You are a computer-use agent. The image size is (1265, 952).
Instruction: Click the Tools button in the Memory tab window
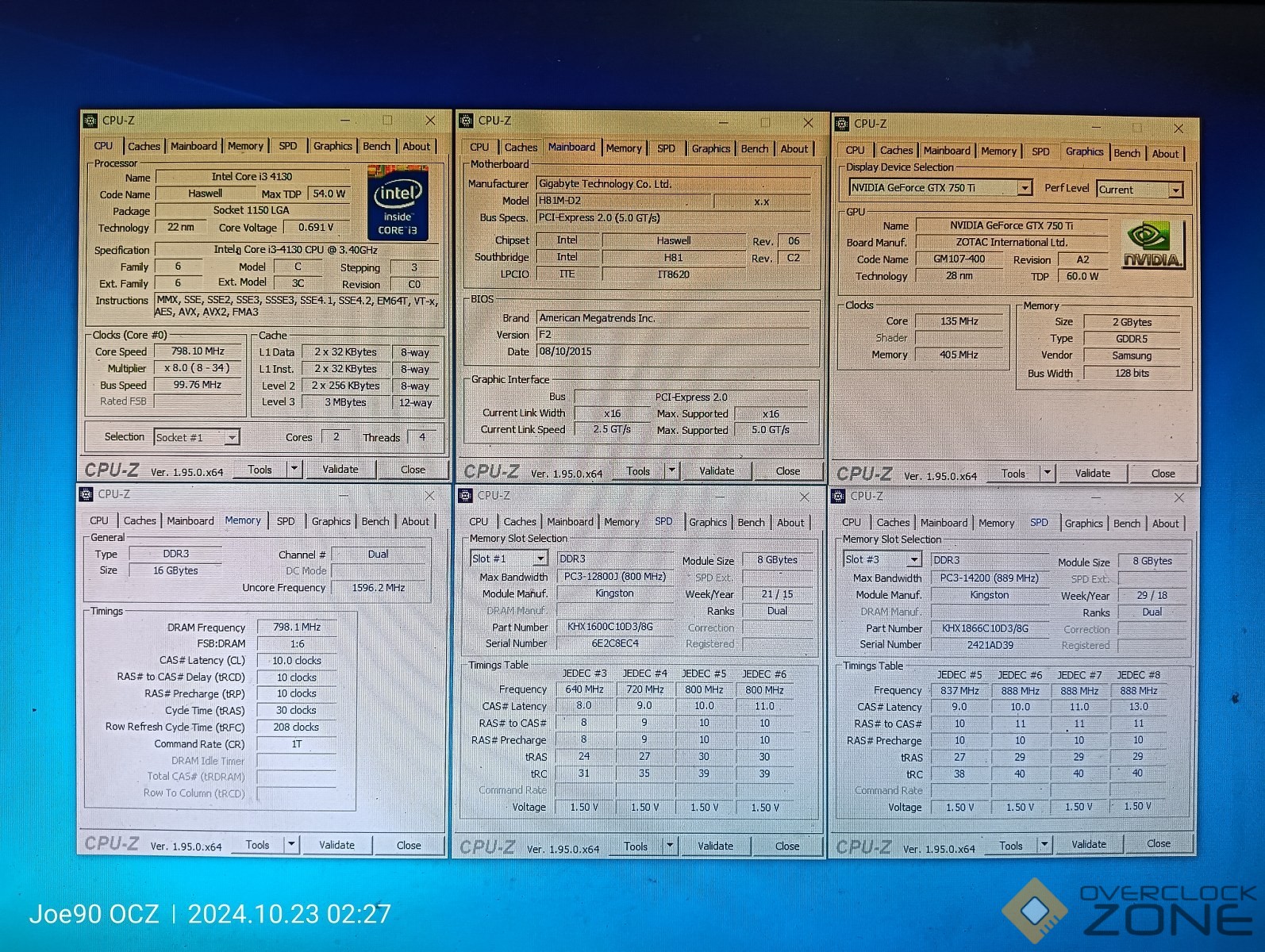point(257,845)
